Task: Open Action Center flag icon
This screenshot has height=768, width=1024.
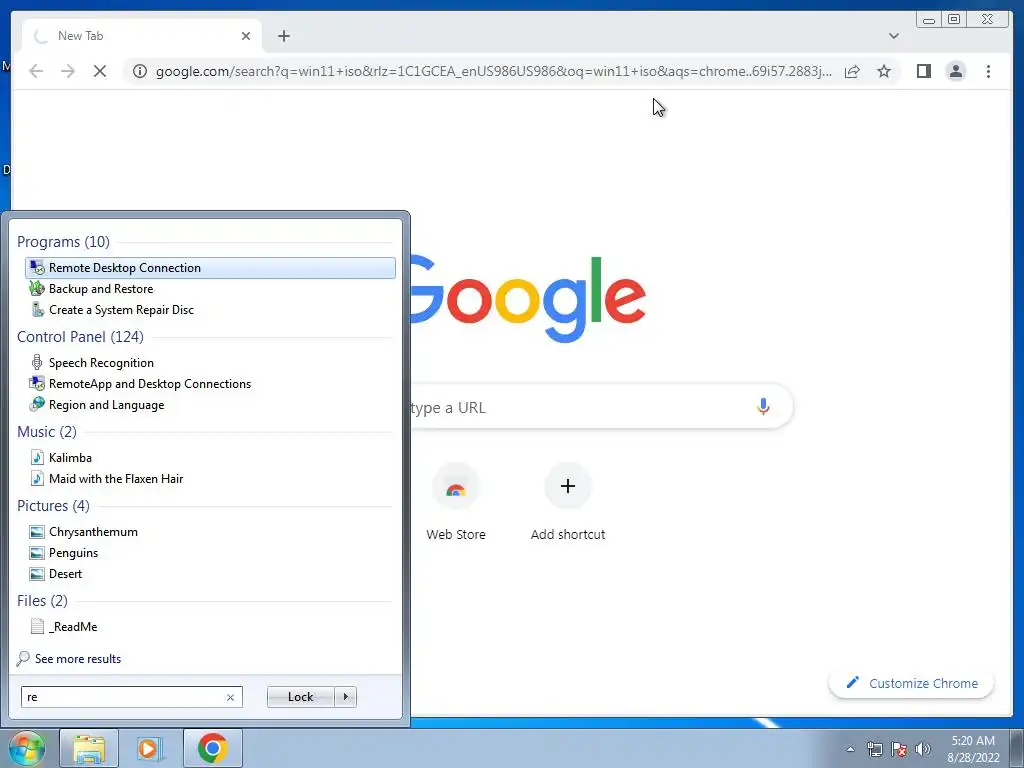Action: click(x=899, y=749)
